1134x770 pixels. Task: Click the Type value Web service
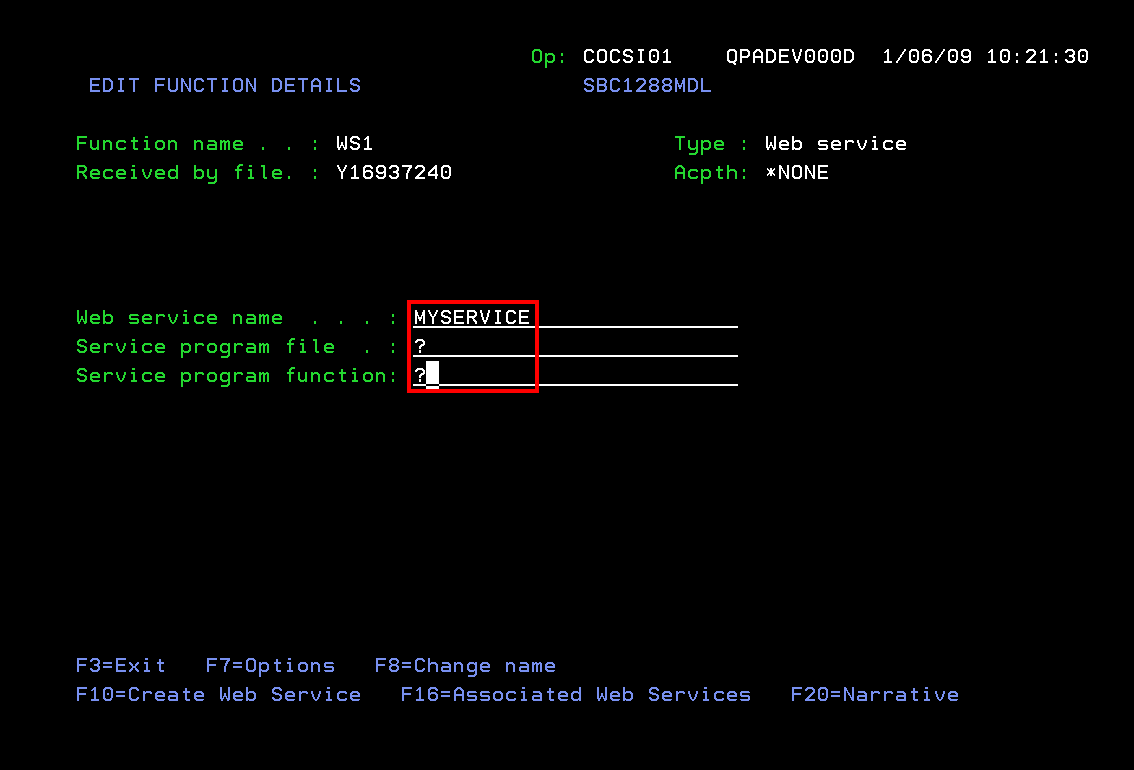click(x=836, y=143)
